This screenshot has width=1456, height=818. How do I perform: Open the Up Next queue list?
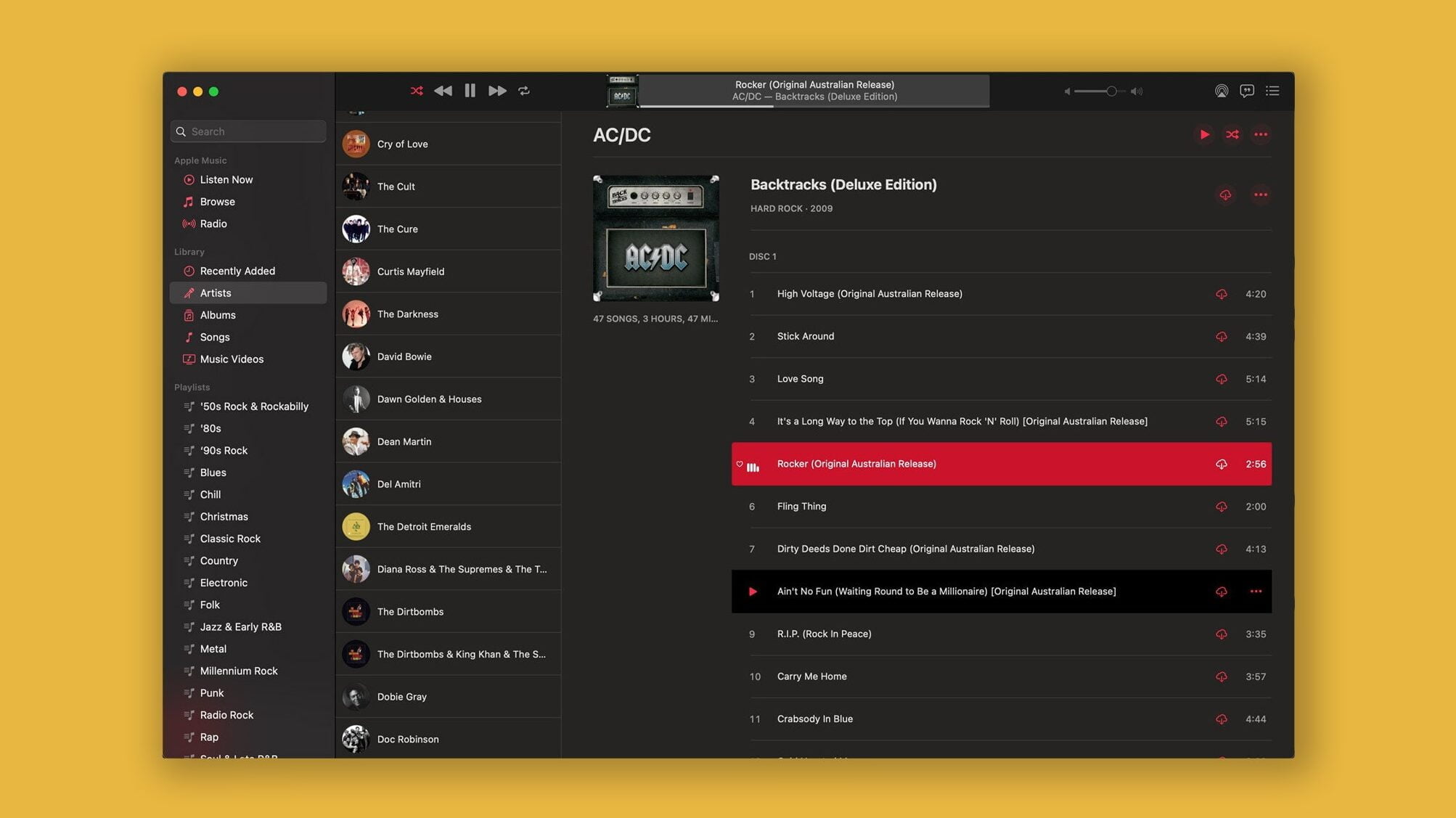1272,91
